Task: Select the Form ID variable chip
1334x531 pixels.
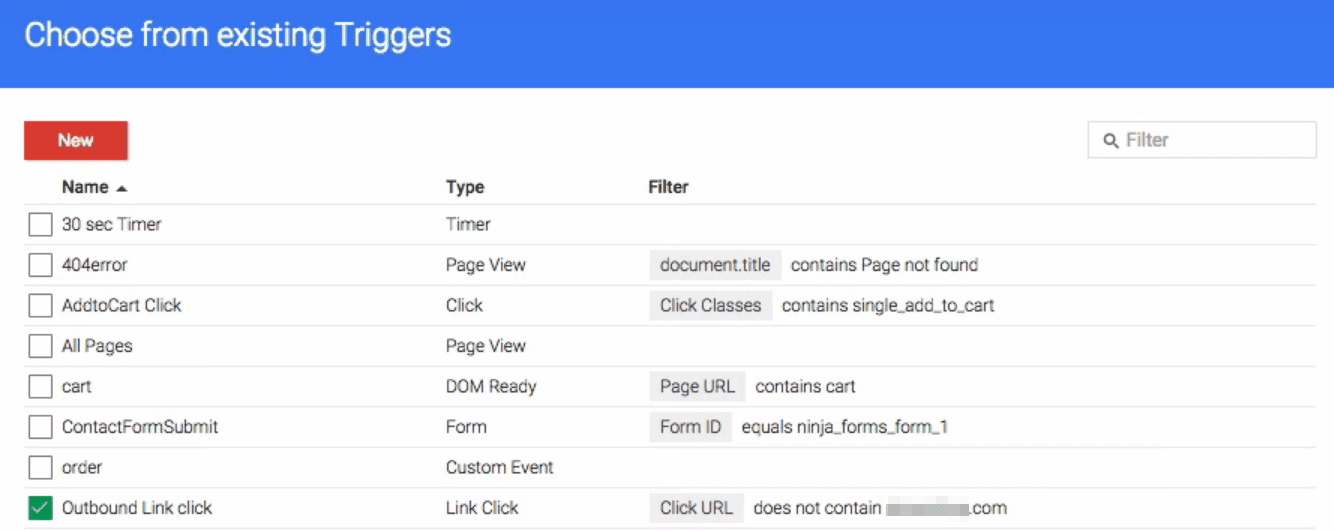Action: click(690, 427)
